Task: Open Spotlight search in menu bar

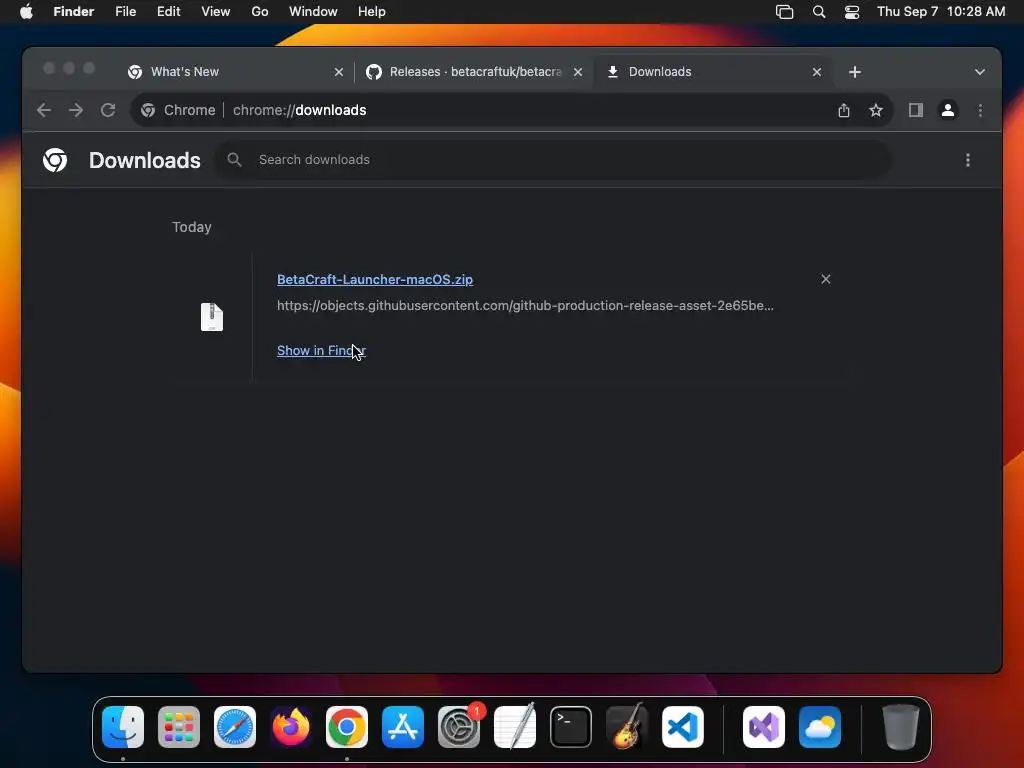Action: point(818,12)
